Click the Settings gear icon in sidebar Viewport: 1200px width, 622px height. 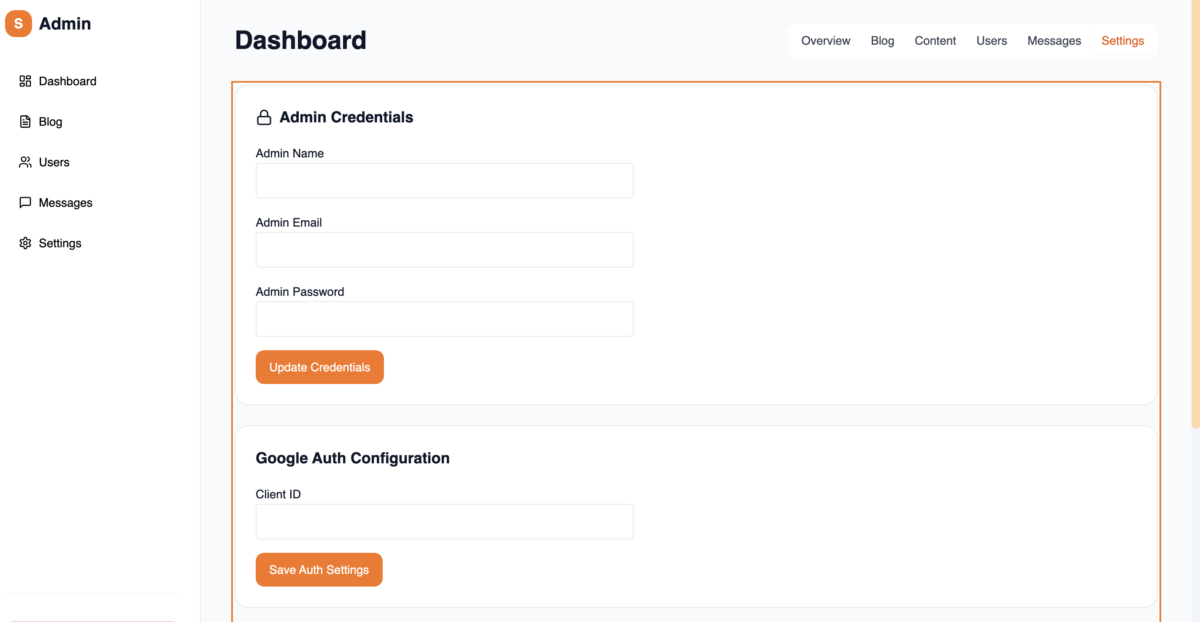click(x=24, y=243)
